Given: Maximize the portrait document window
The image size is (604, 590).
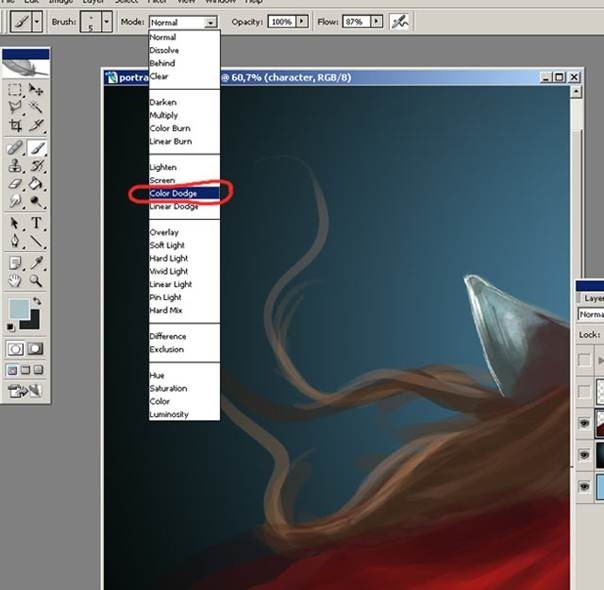Looking at the screenshot, I should pyautogui.click(x=559, y=77).
